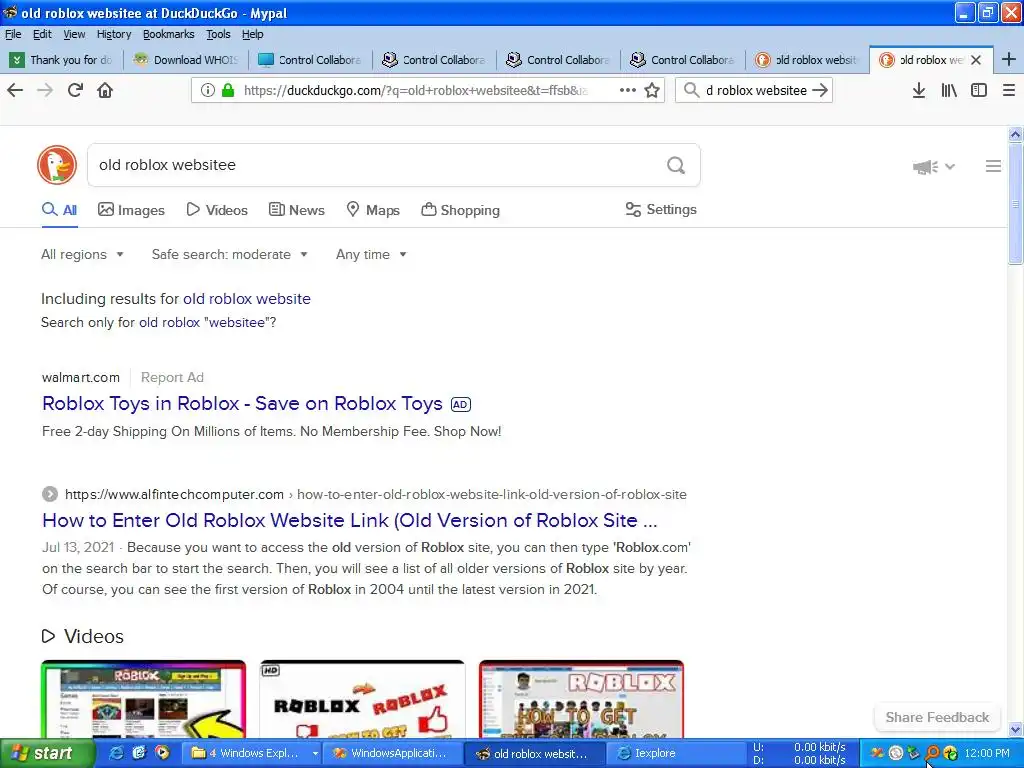Expand the grouped Windows Explorer taskbar arrow
The width and height of the screenshot is (1024, 768).
[315, 753]
